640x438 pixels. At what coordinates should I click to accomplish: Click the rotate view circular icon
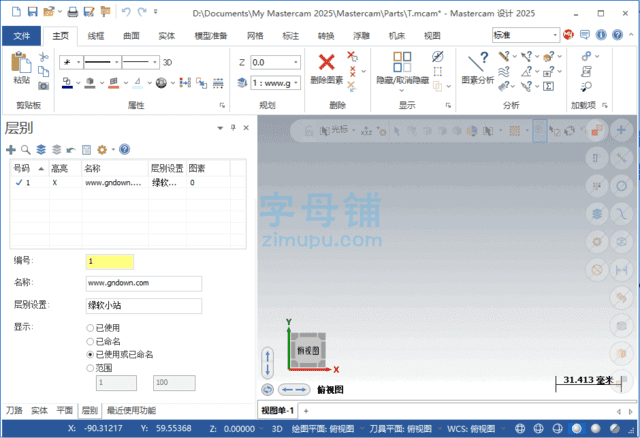point(267,390)
